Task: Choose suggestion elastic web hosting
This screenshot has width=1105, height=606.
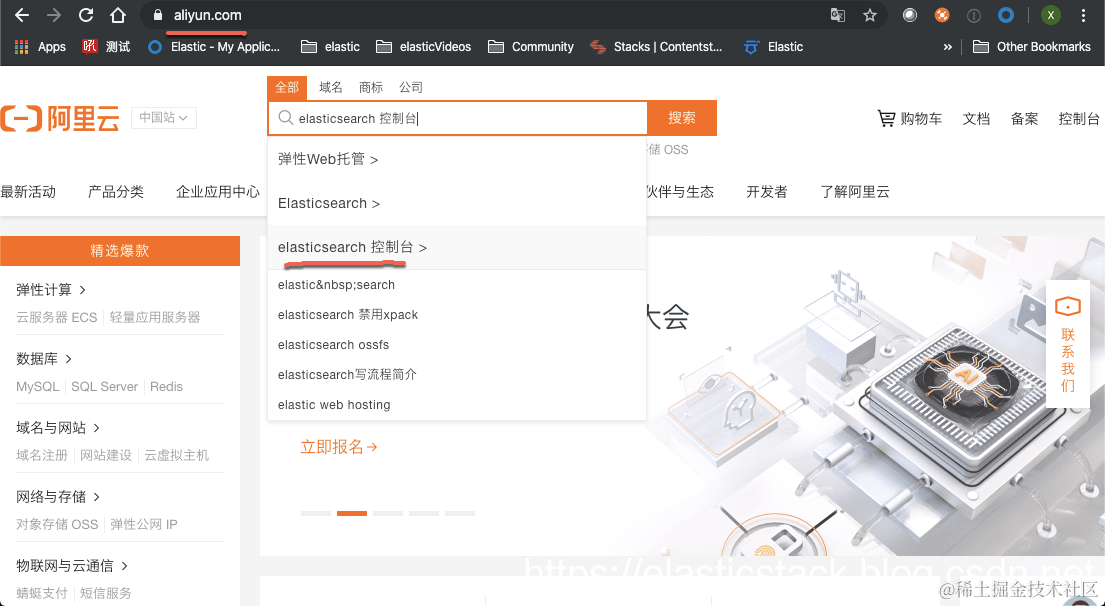Action: pos(457,404)
